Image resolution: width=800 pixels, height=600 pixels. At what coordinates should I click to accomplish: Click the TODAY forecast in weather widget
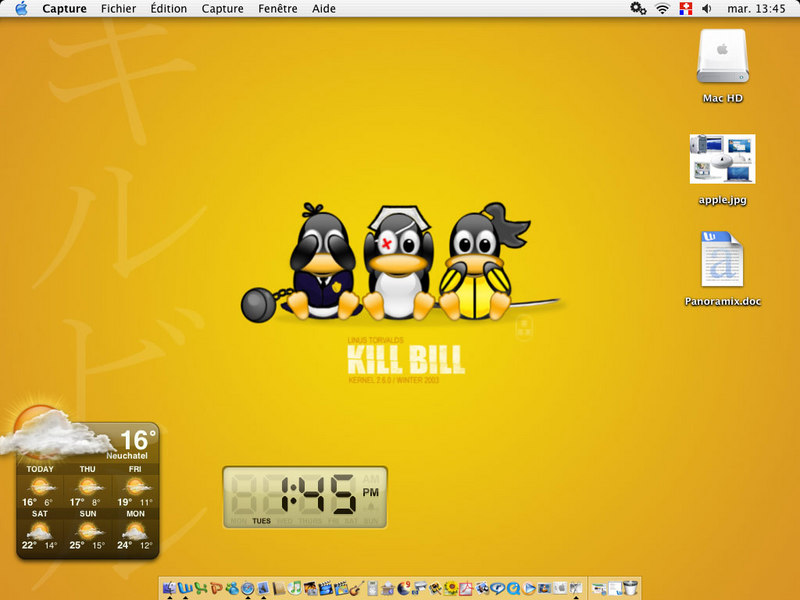coord(40,487)
